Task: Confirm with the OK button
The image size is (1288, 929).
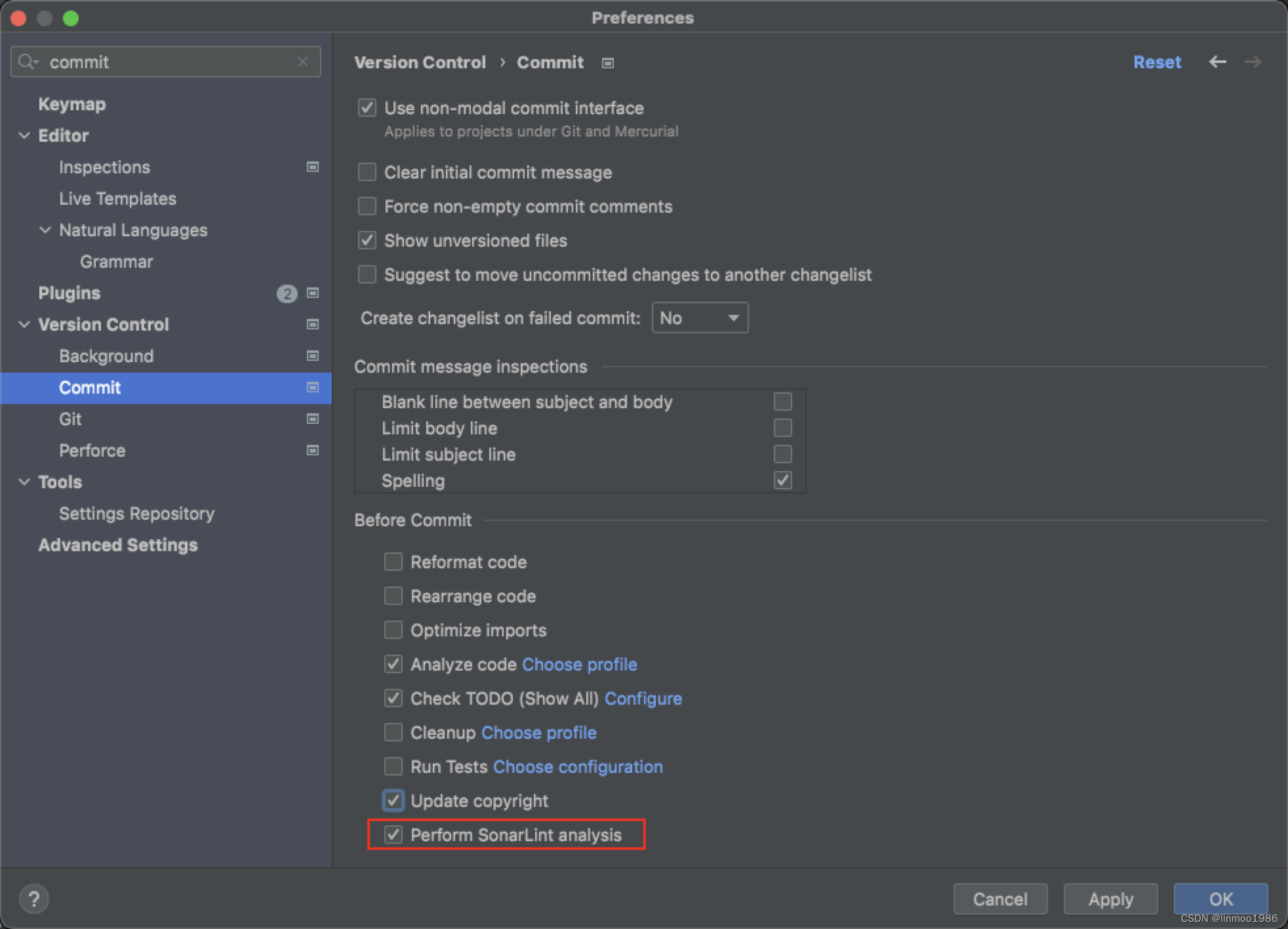Action: click(1220, 899)
